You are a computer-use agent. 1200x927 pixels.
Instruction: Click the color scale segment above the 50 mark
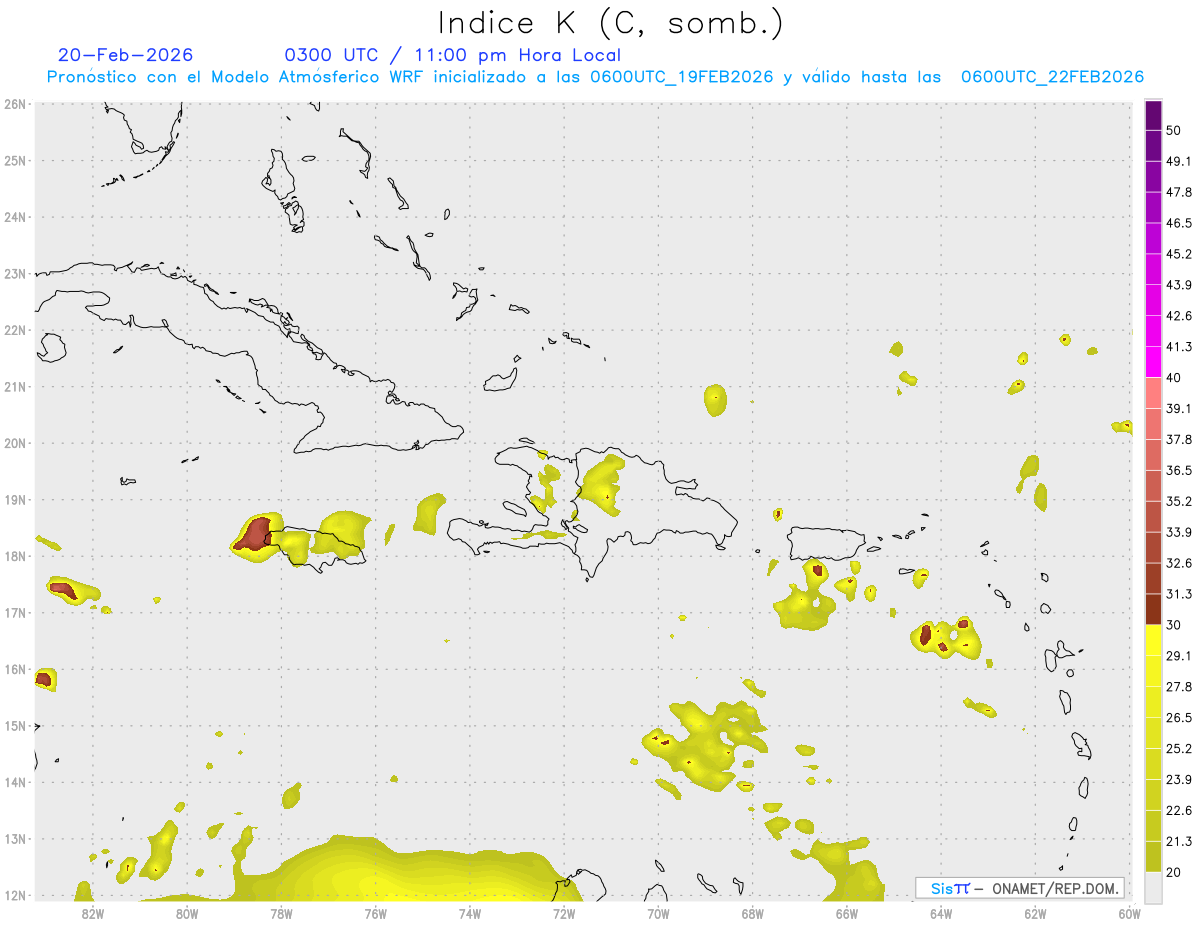click(1153, 115)
